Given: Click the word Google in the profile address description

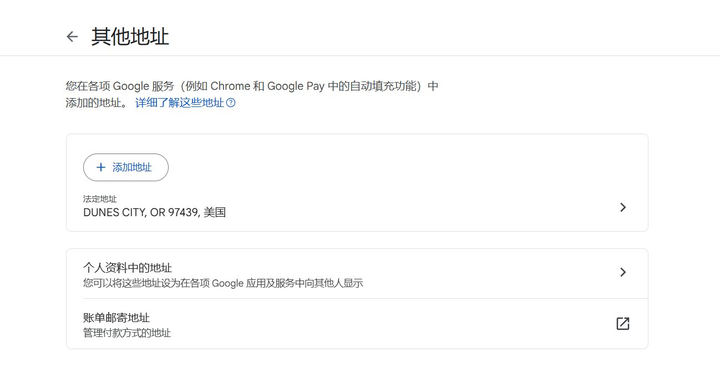Looking at the screenshot, I should pyautogui.click(x=227, y=283).
